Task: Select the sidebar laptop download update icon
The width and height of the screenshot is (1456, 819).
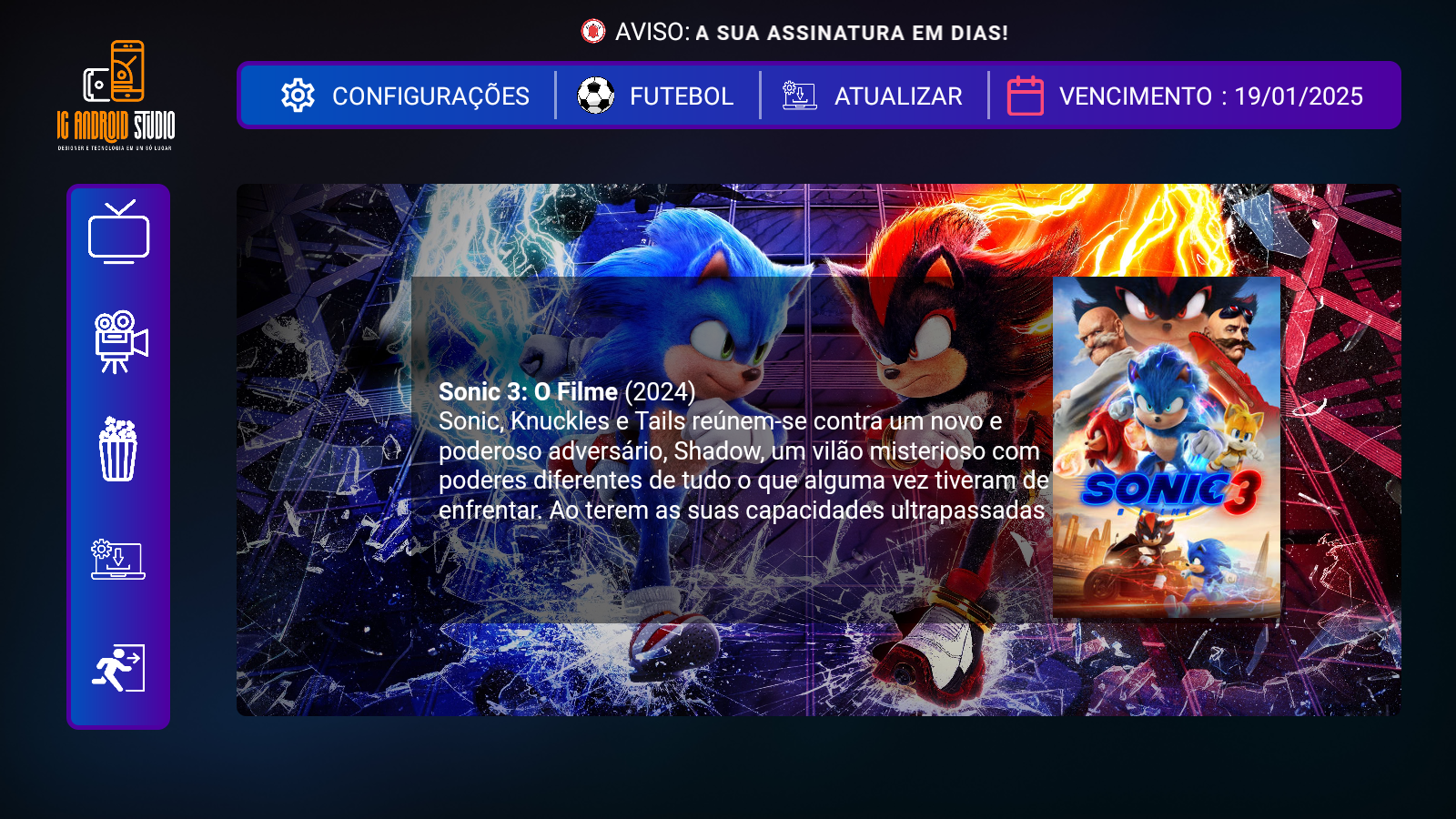Action: [118, 559]
